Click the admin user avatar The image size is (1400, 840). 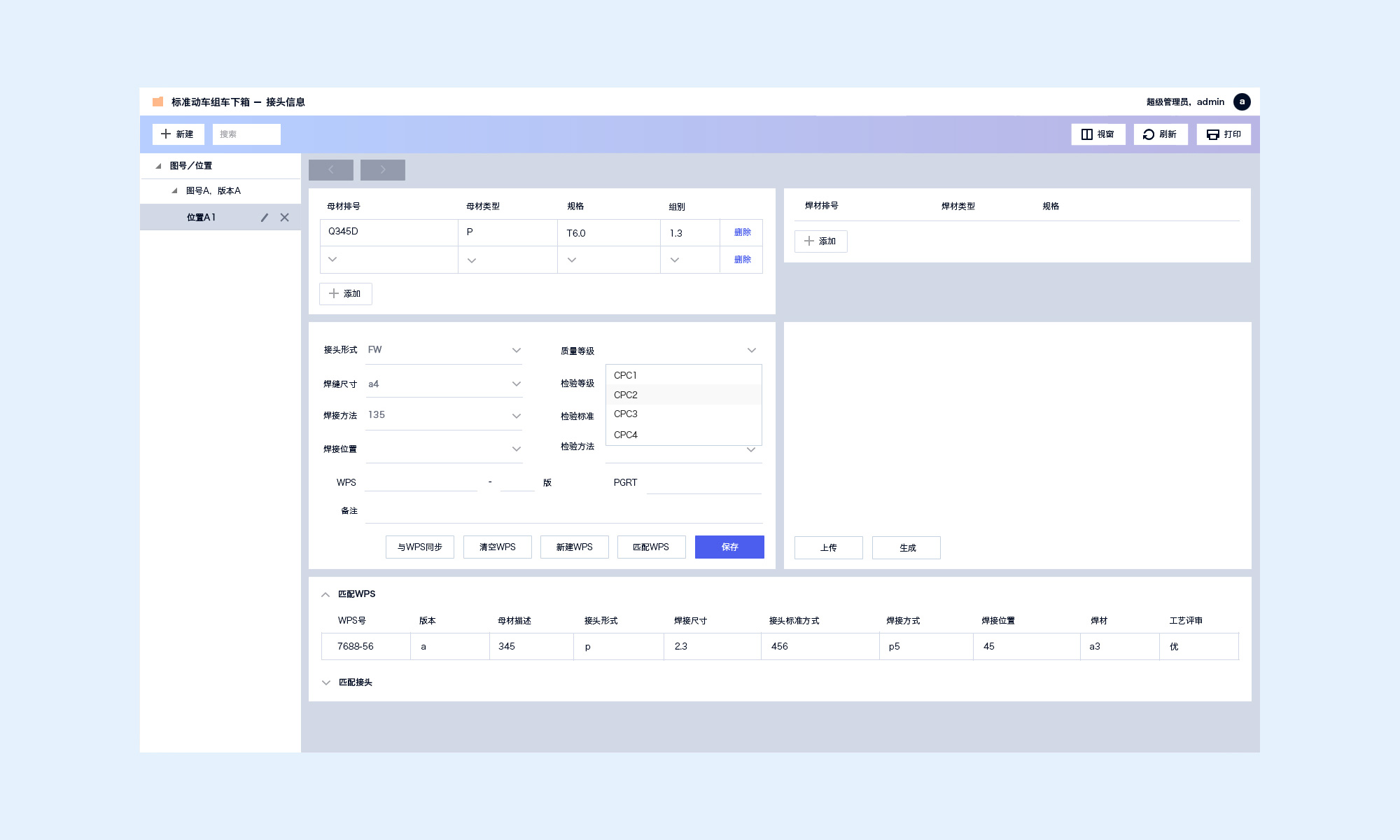[x=1242, y=101]
